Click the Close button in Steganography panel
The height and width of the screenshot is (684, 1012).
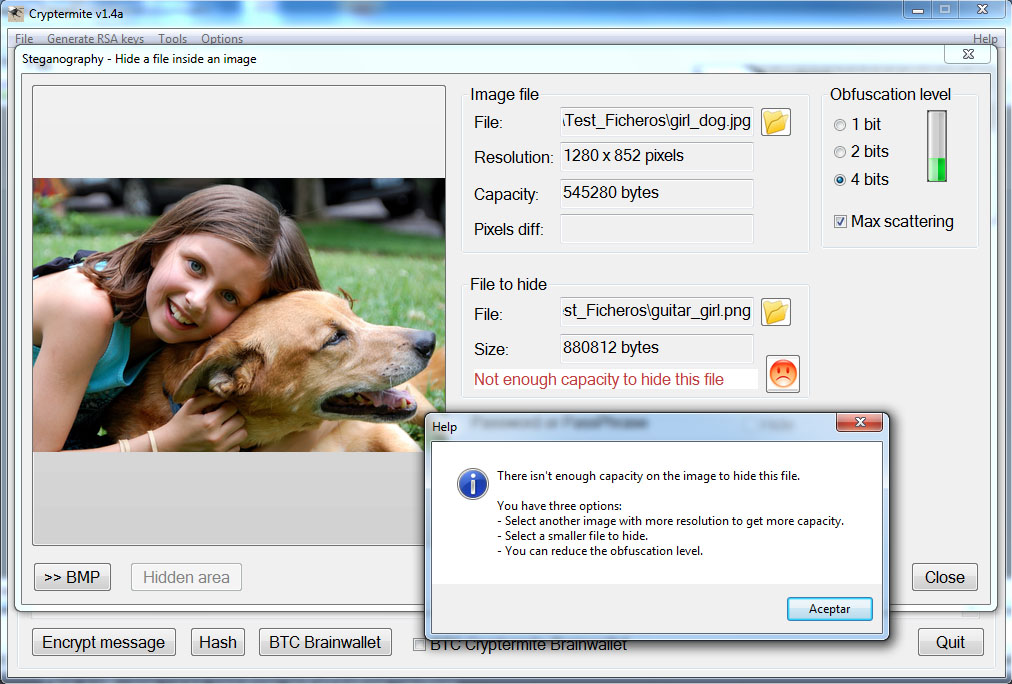[945, 577]
